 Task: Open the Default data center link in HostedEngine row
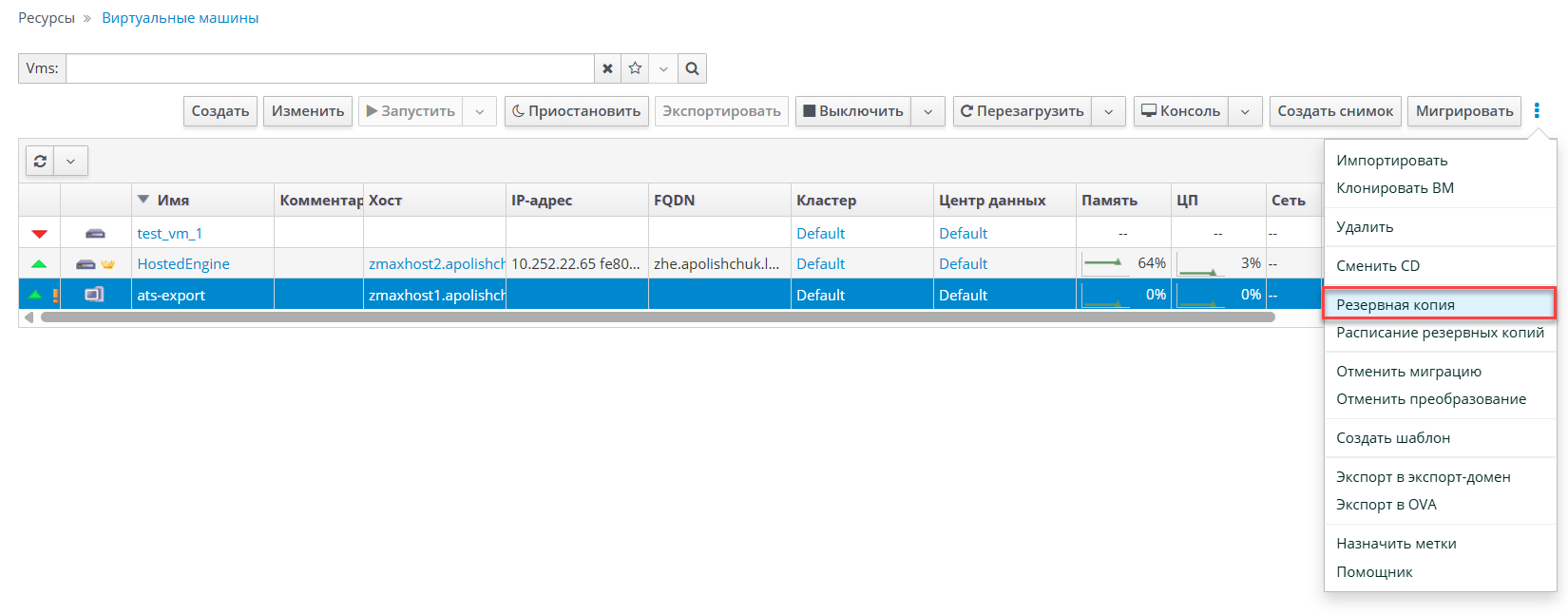[x=964, y=264]
